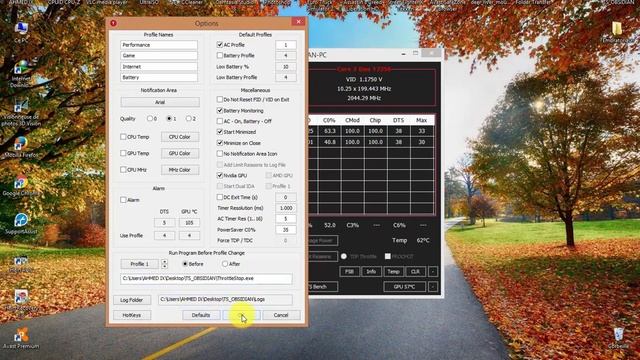Launch Mozilla Firefox from the desktop

20,147
